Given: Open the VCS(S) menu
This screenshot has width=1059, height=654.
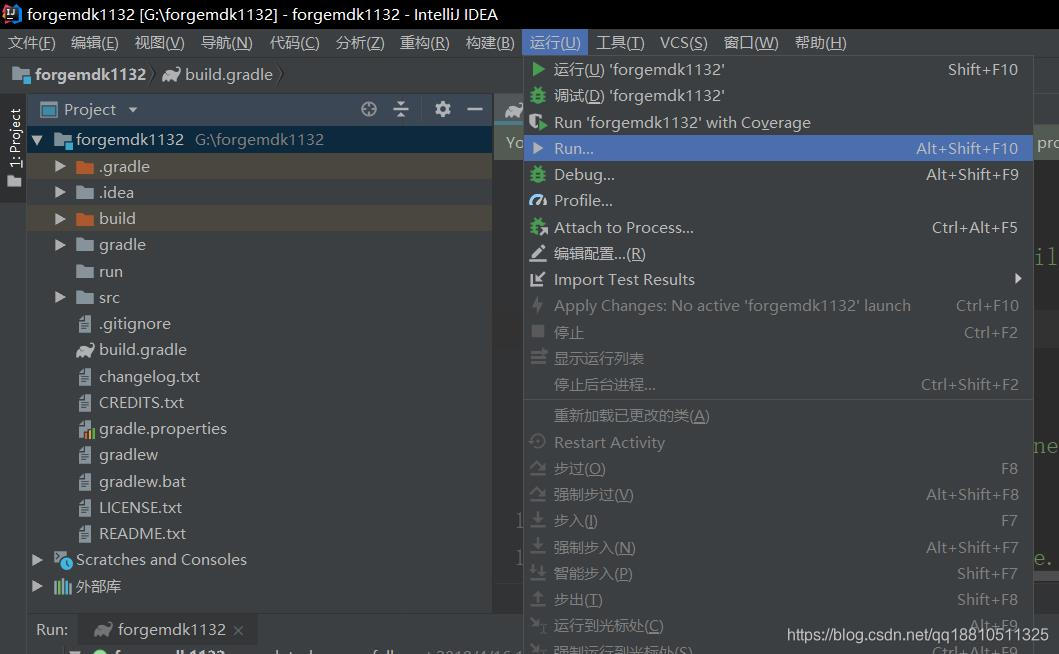Looking at the screenshot, I should click(683, 43).
